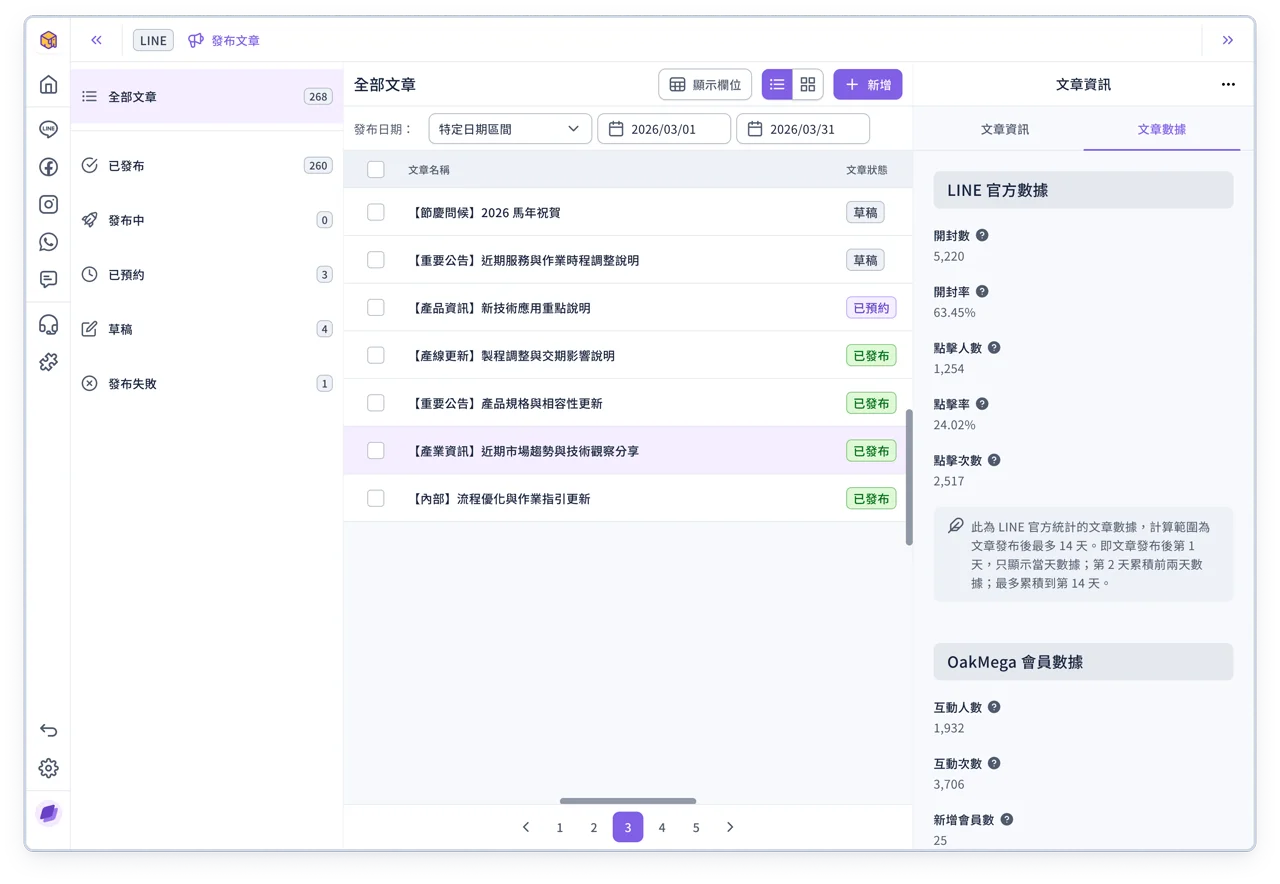
Task: Go to page 4
Action: (x=662, y=827)
